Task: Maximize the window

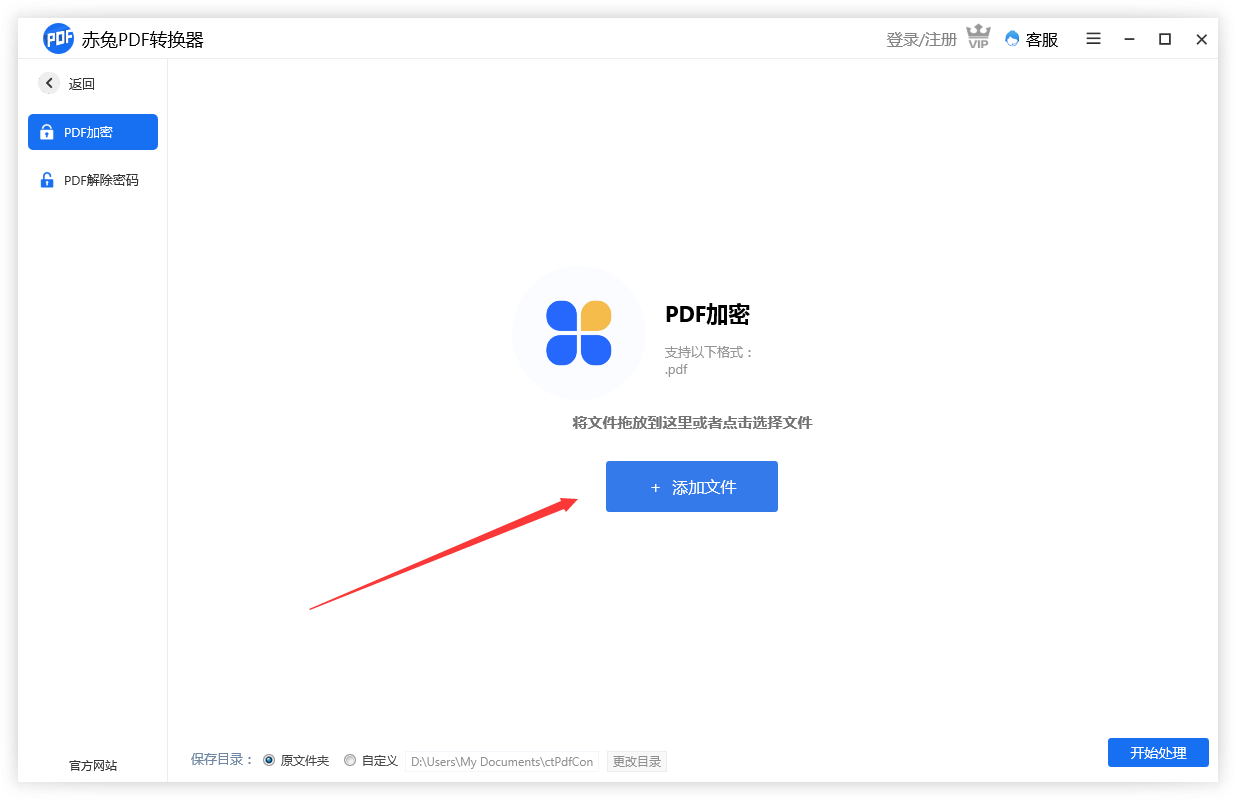Action: coord(1165,39)
